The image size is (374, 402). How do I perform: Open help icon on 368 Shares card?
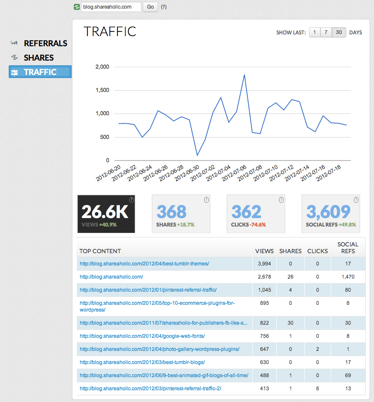coord(206,200)
